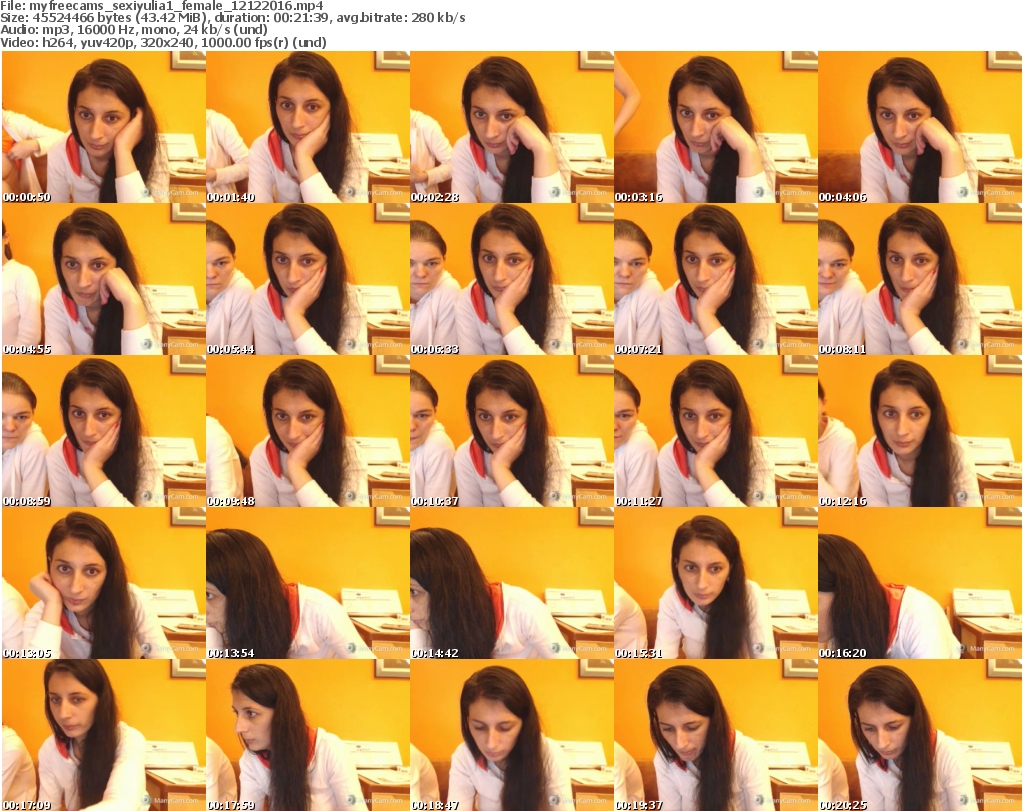
Task: Select the frame marked 00:09:48
Action: [308, 432]
